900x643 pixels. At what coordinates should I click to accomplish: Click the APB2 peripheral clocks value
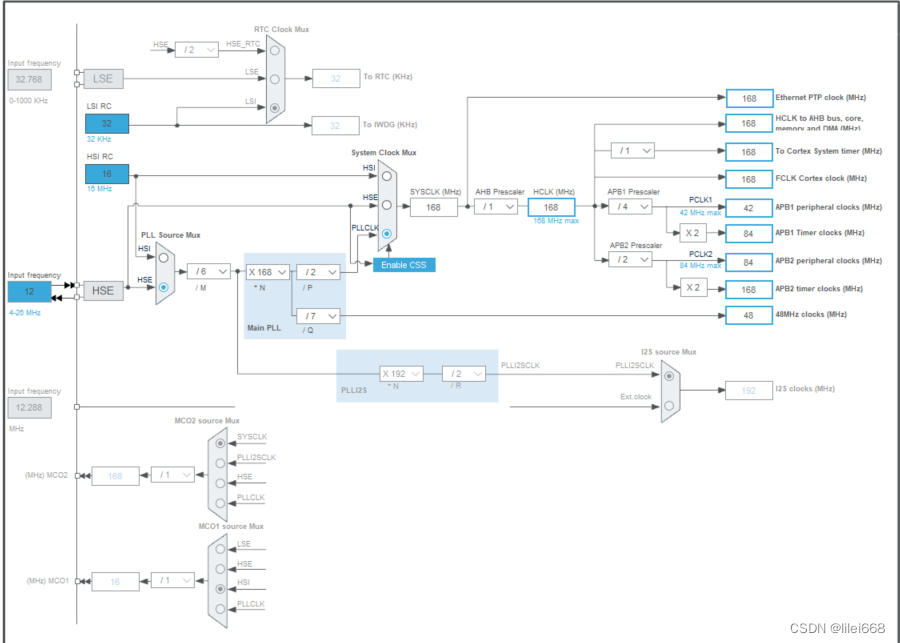click(749, 262)
